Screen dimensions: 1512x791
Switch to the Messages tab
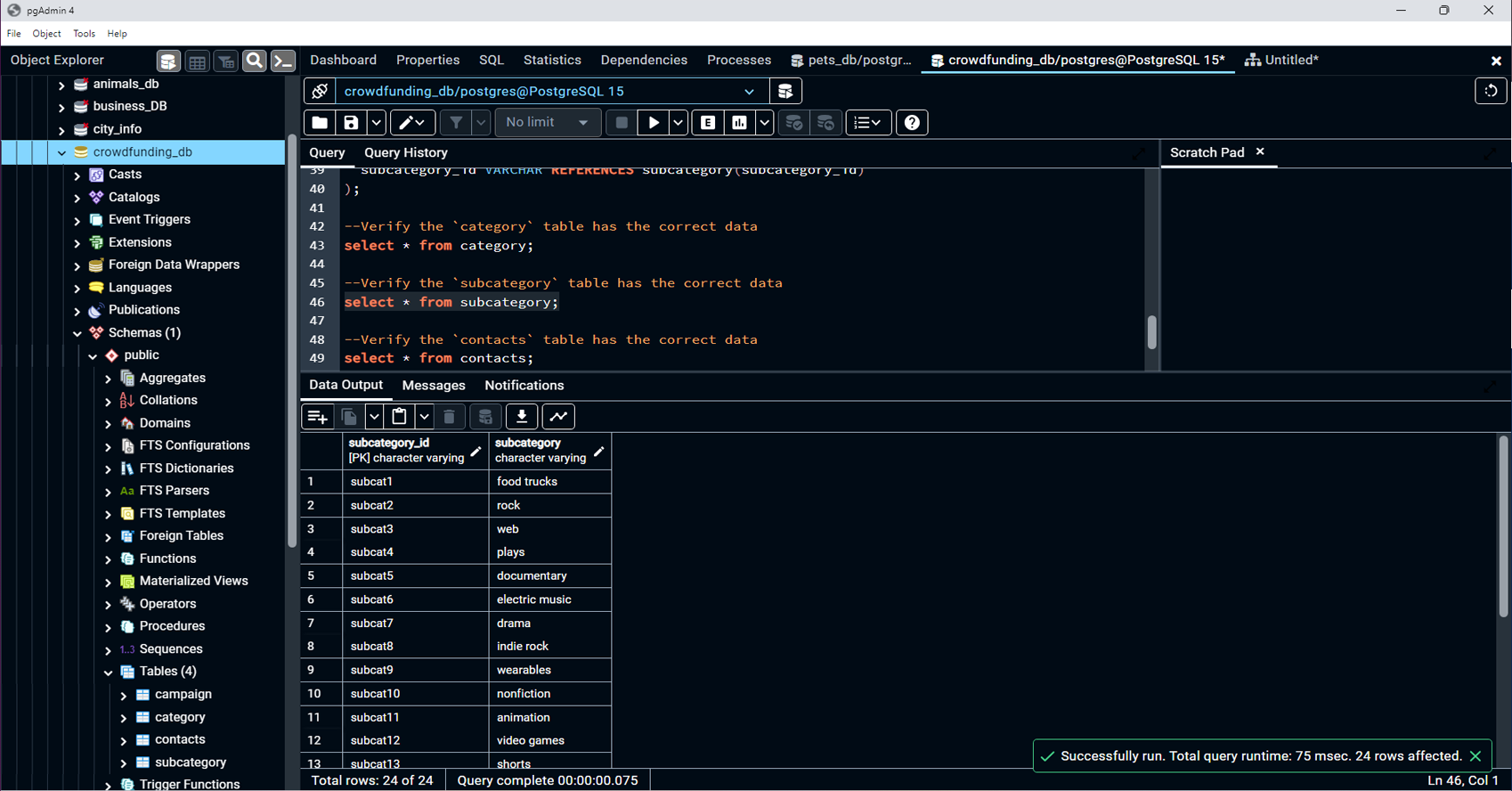tap(434, 386)
